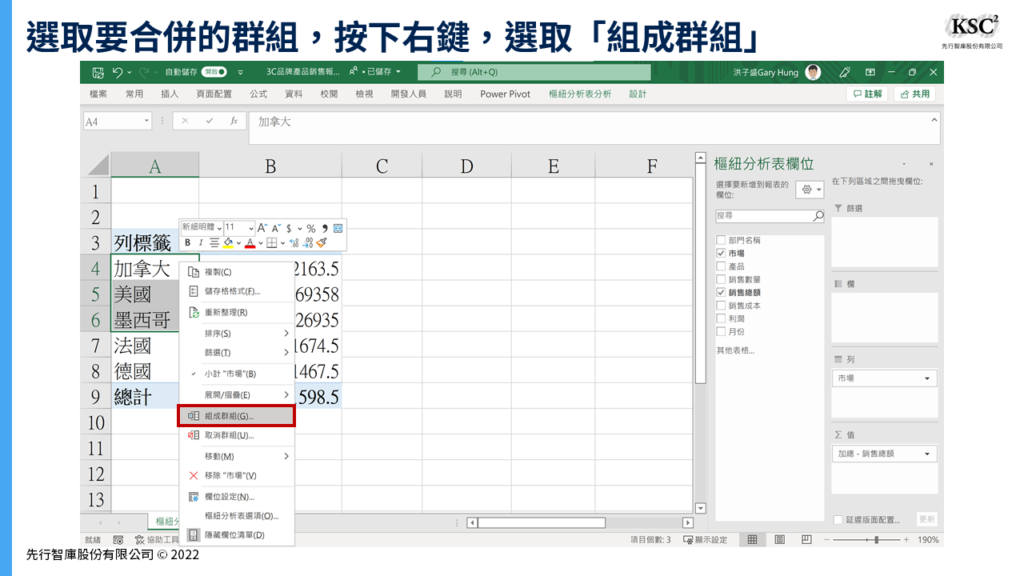Tick the 銷售數量 field checkbox
The image size is (1024, 576).
click(x=721, y=280)
